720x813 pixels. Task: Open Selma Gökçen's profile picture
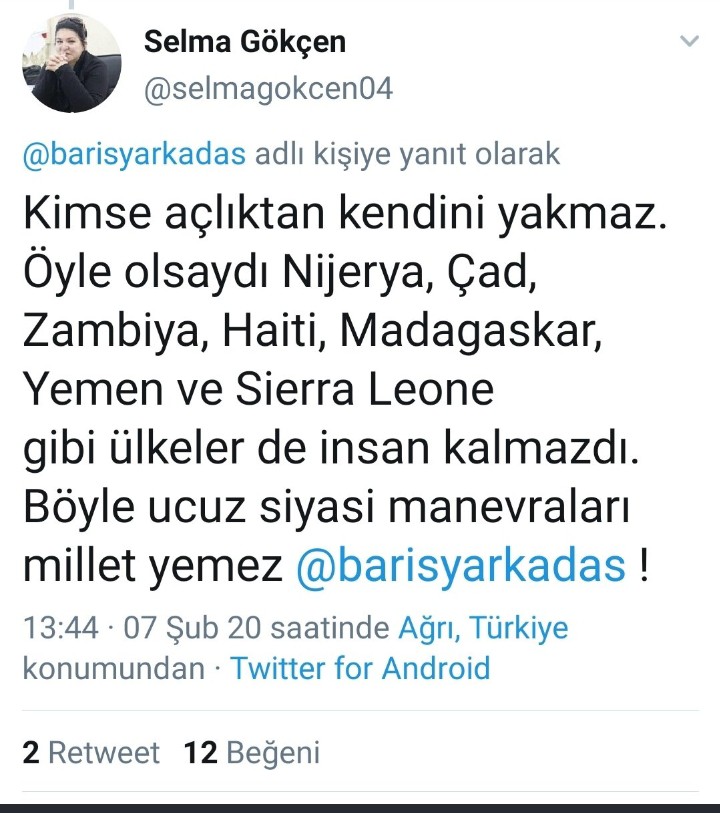(71, 64)
